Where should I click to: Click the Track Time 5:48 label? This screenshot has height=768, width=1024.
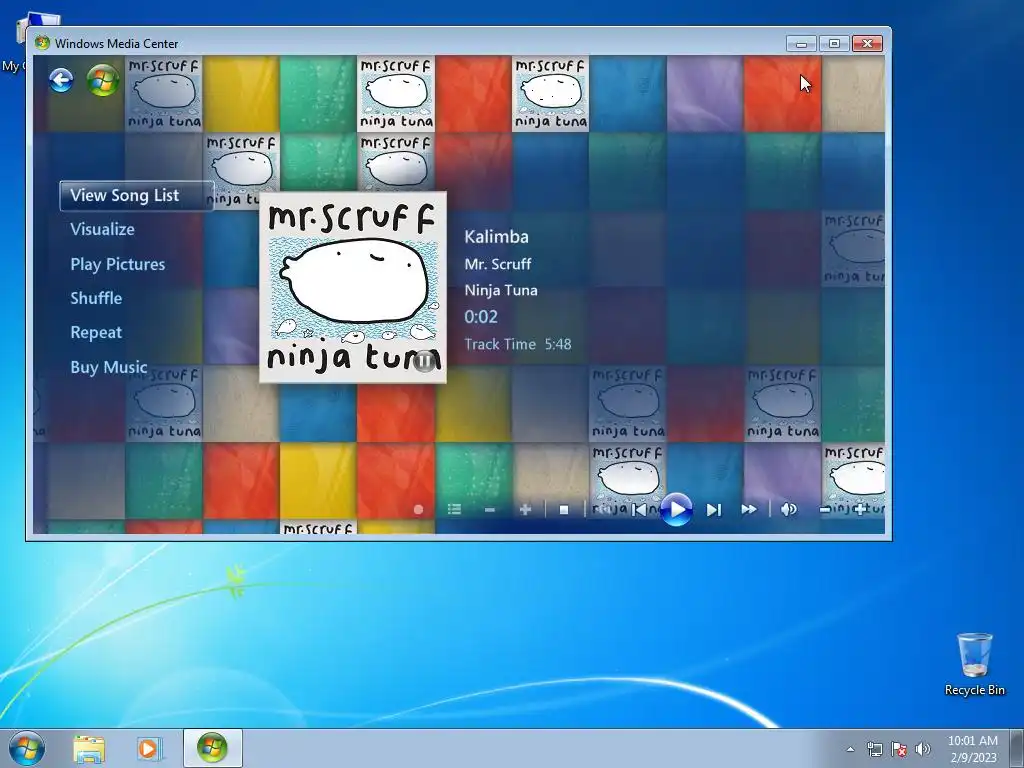click(518, 344)
